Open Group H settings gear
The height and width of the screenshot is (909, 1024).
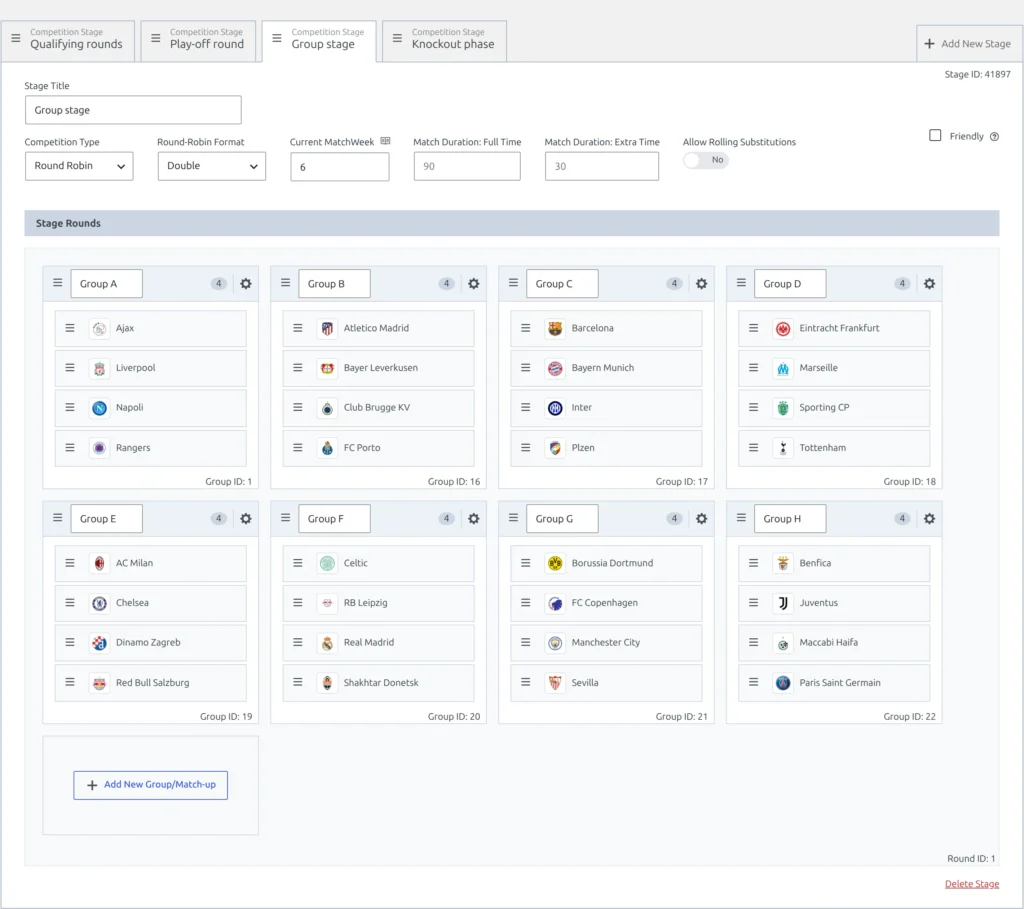[x=929, y=518]
